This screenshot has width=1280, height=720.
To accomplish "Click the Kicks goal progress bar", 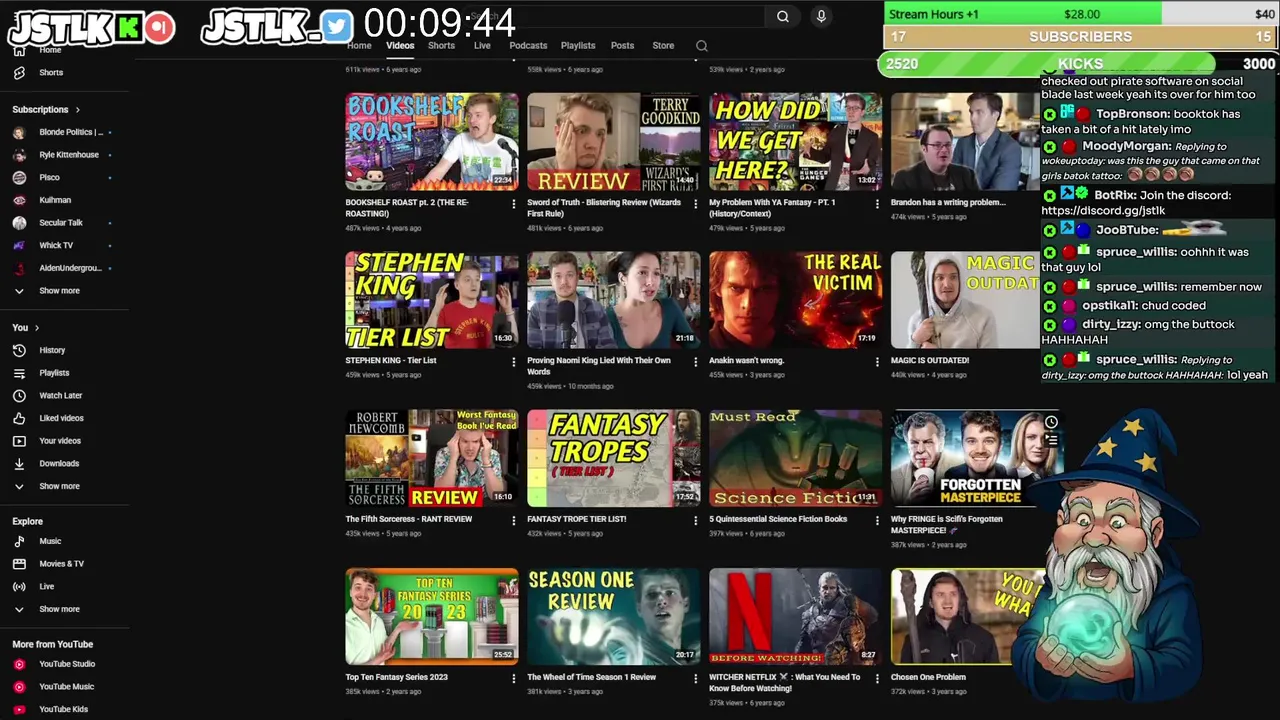I will point(1078,64).
